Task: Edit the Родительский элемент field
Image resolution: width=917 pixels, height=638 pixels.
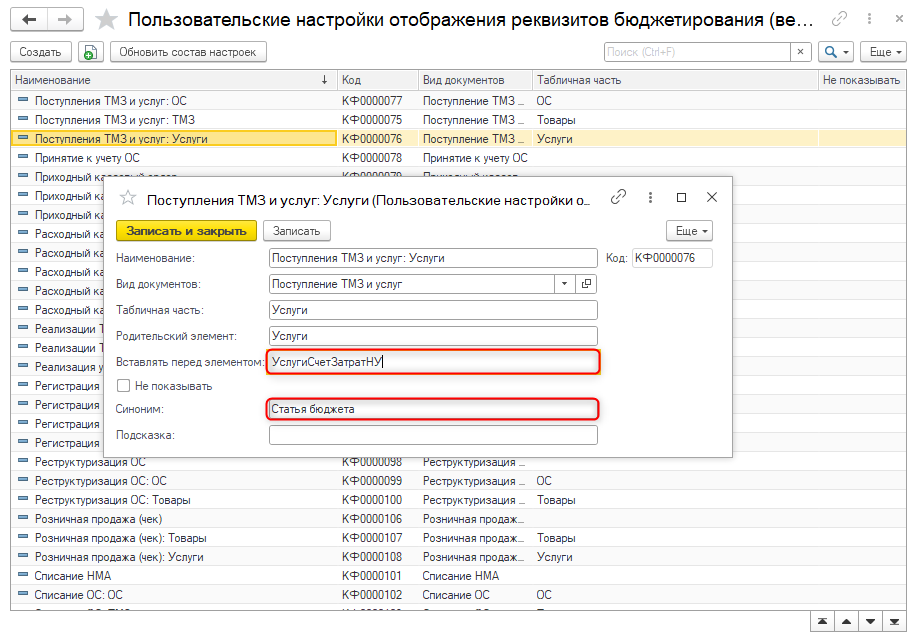Action: coord(433,336)
